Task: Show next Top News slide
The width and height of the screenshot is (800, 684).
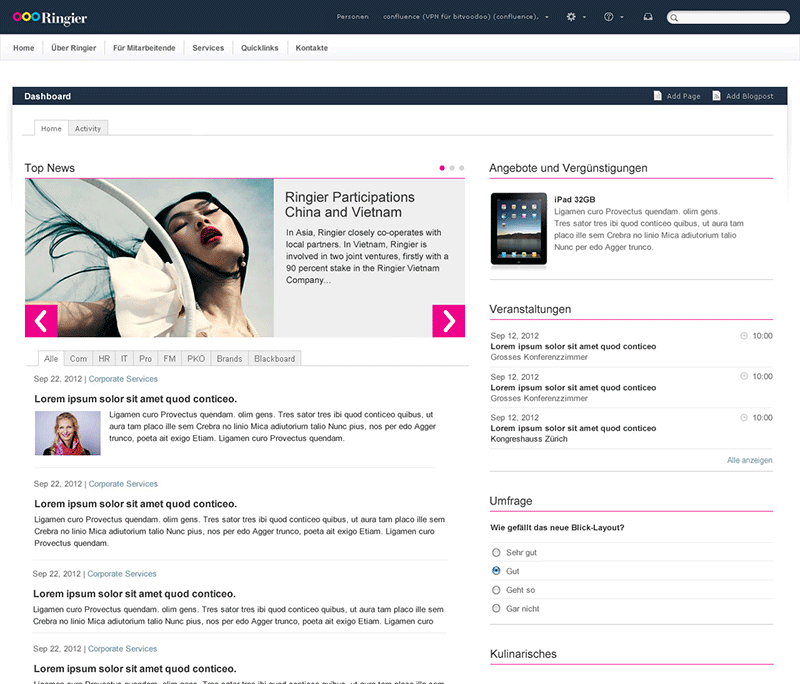Action: tap(448, 321)
